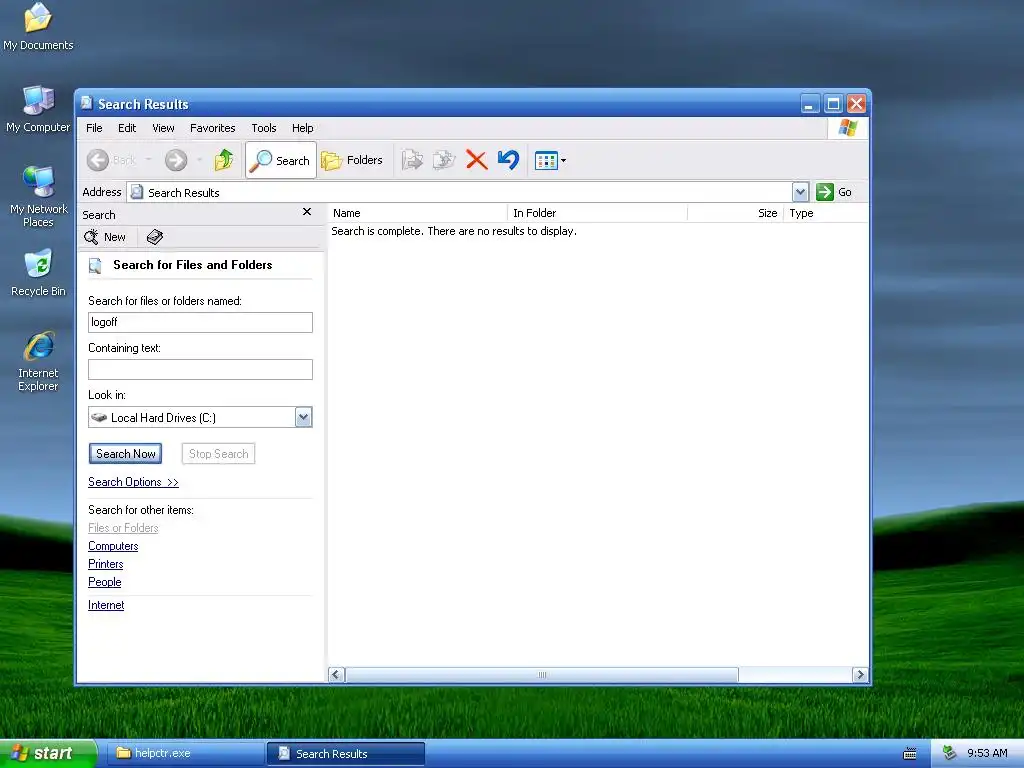Expand Search Options link
This screenshot has height=768, width=1024.
point(133,482)
